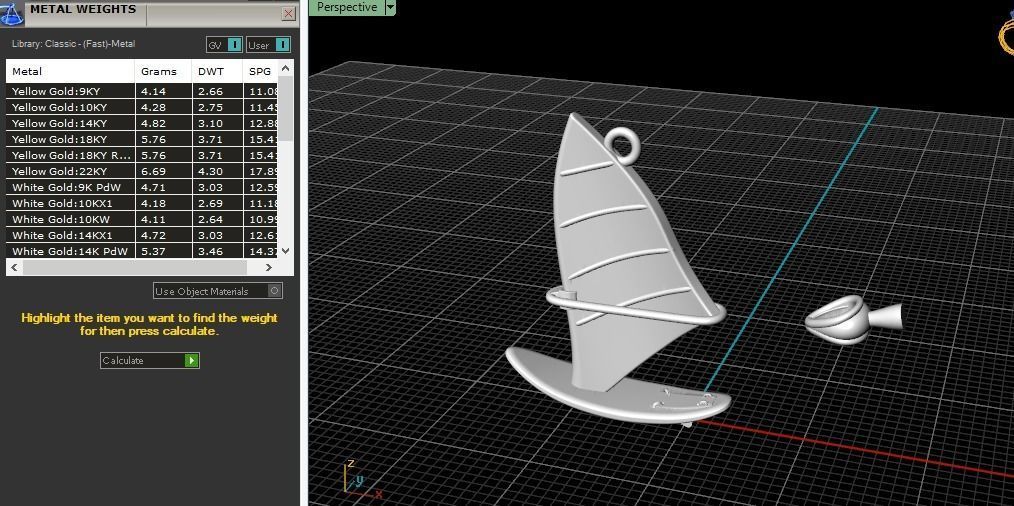The width and height of the screenshot is (1014, 506).
Task: Select the White Gold:9K PdW row
Action: 144,187
